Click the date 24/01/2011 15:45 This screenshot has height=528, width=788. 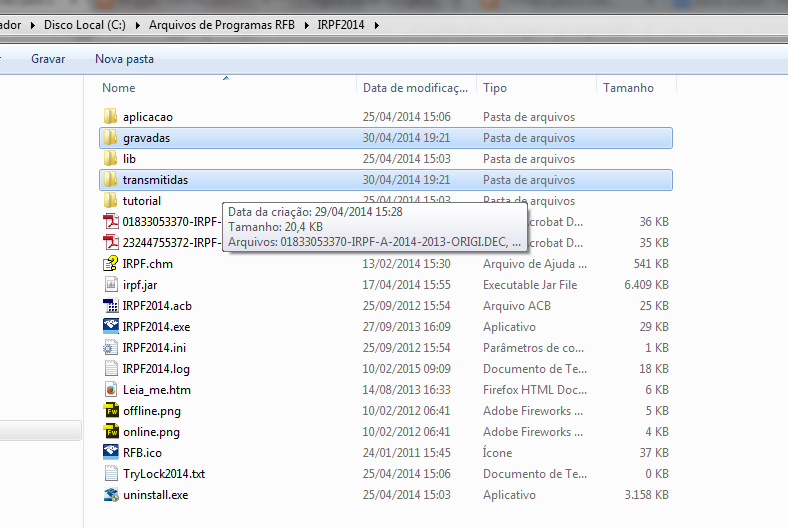click(406, 453)
